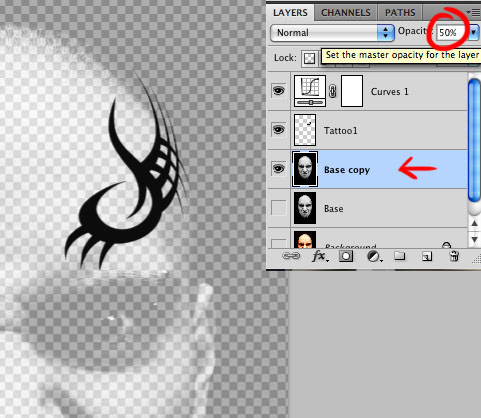Image resolution: width=481 pixels, height=418 pixels.
Task: Hide the Curves 1 layer
Action: 279,91
